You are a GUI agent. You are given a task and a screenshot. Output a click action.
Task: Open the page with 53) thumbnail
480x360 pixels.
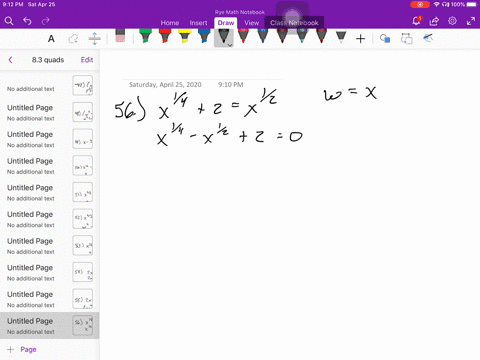pyautogui.click(x=50, y=246)
